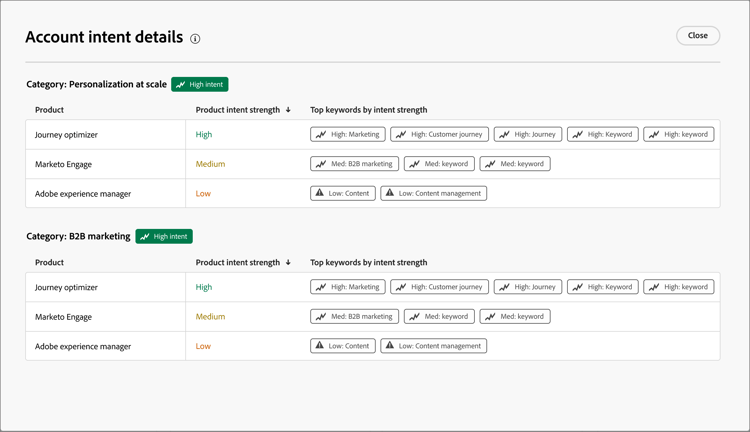The width and height of the screenshot is (750, 432).
Task: Click the Product column header in first table
Action: tap(49, 110)
